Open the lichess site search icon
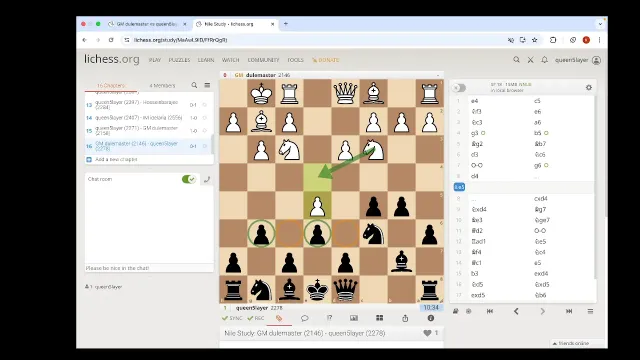 click(516, 60)
